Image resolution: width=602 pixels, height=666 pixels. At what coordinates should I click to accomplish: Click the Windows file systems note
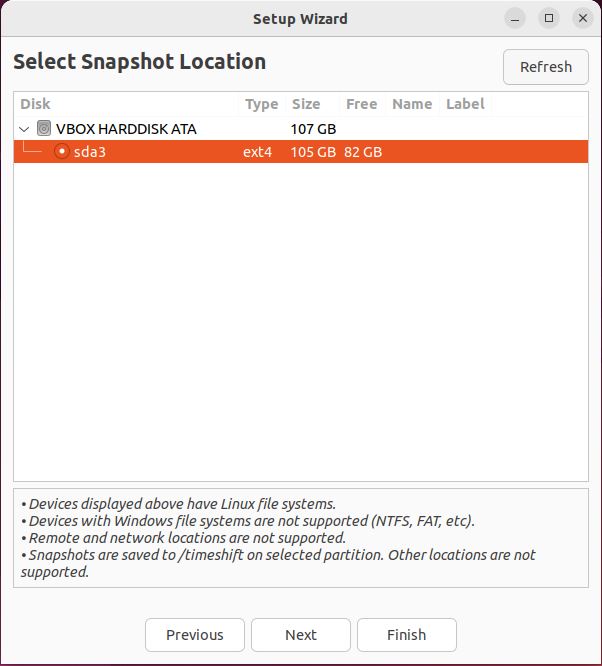pyautogui.click(x=248, y=521)
